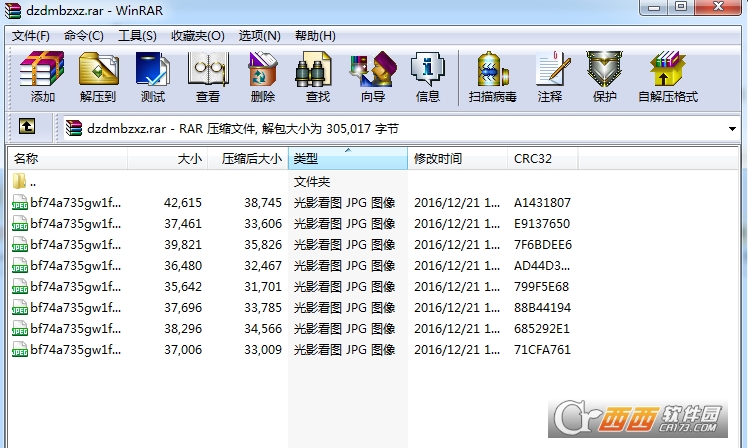Select the JPEG icon of 37,006 file
748x448 pixels.
coord(20,350)
